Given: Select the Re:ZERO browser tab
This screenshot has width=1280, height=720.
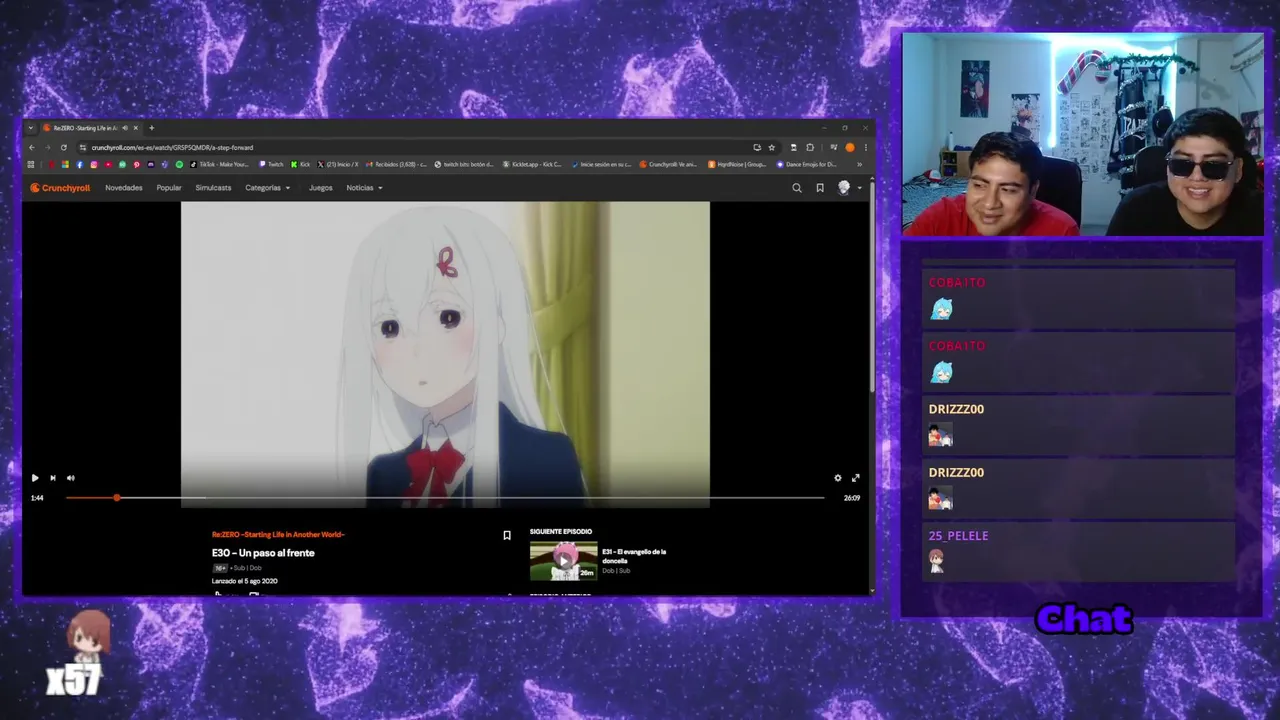Looking at the screenshot, I should [x=93, y=128].
